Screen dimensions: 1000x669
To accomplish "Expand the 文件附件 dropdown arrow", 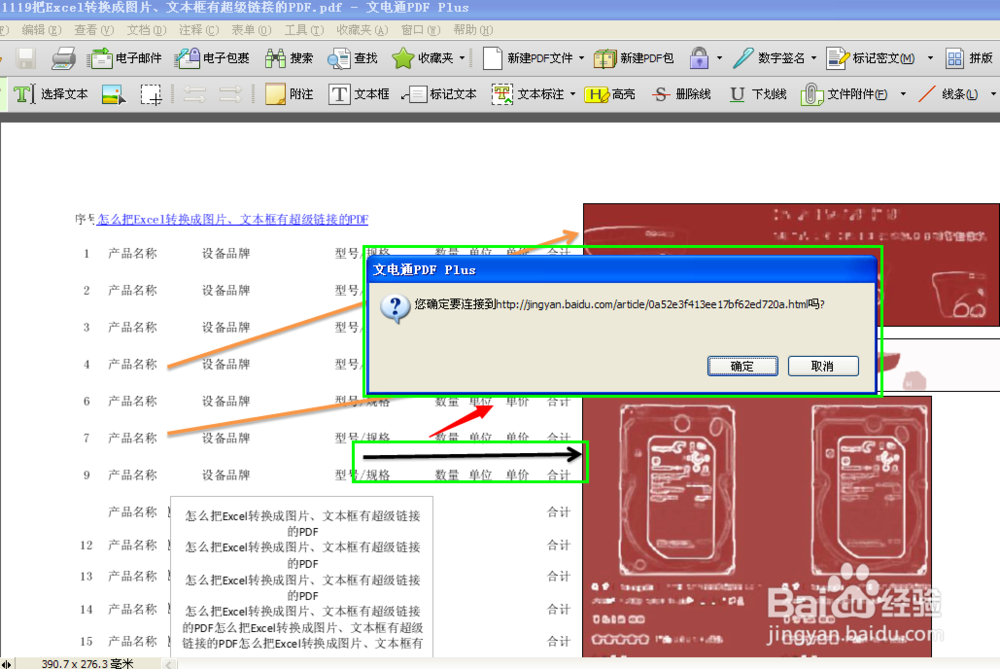I will 903,94.
